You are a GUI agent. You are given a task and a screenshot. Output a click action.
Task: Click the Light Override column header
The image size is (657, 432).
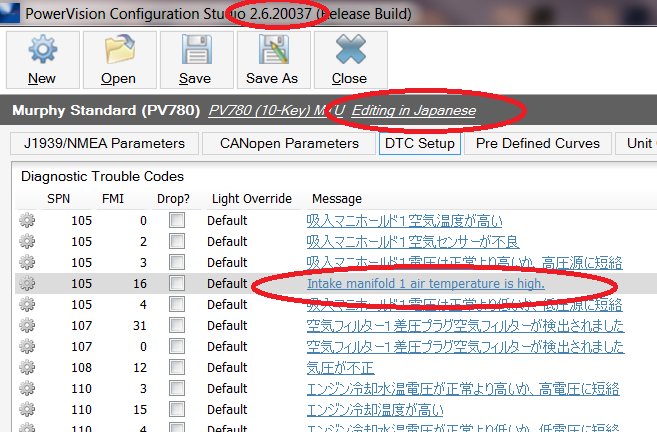[x=252, y=199]
